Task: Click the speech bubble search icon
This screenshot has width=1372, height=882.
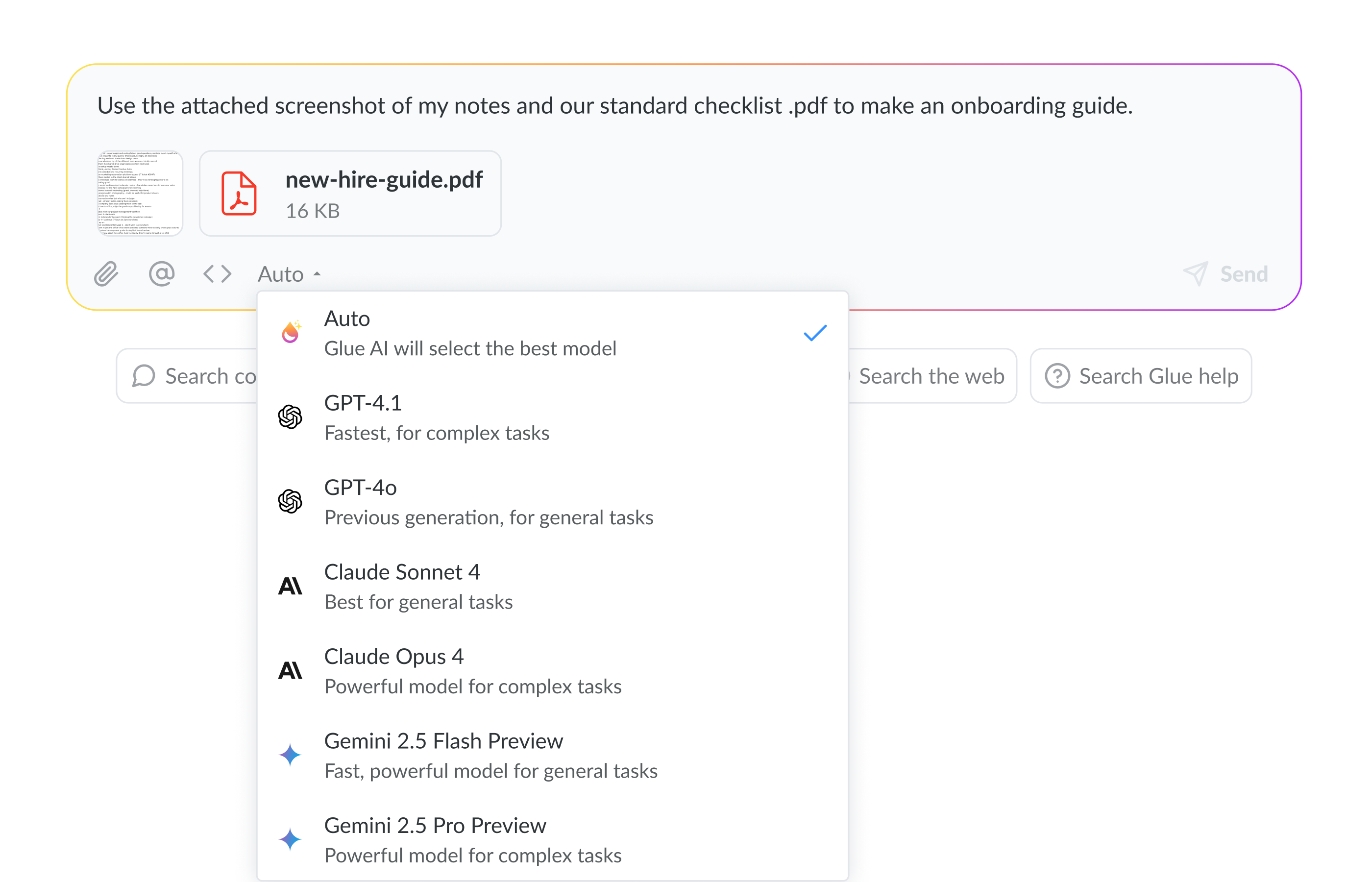Action: pos(144,376)
